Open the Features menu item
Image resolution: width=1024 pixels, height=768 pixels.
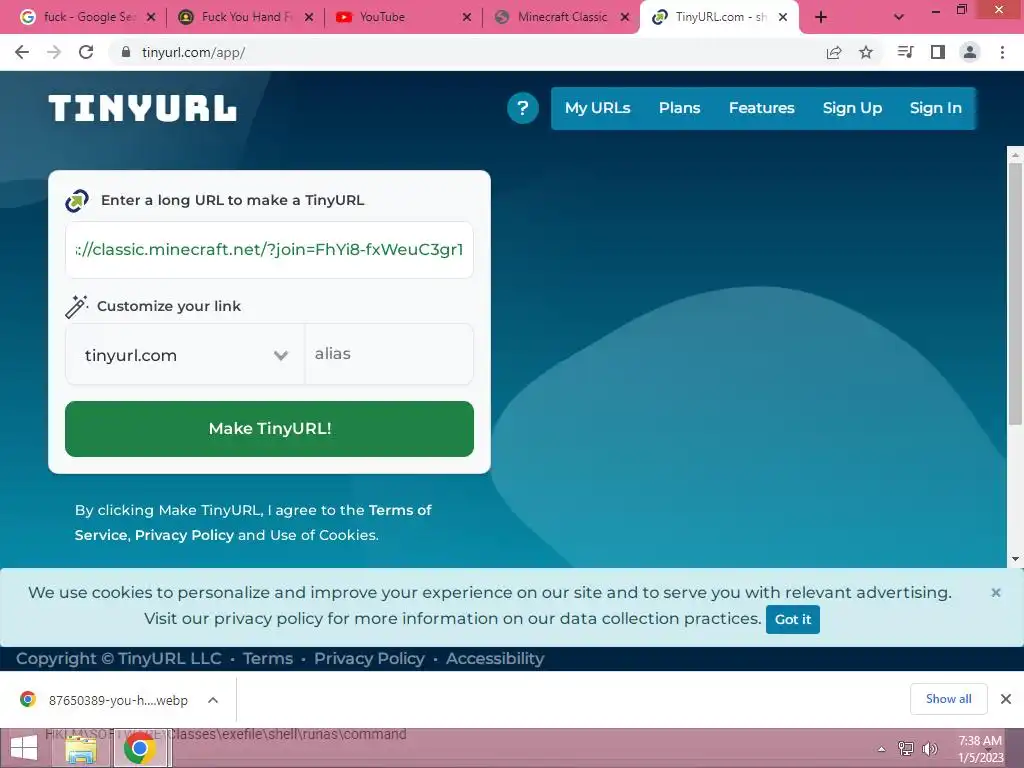coord(761,108)
